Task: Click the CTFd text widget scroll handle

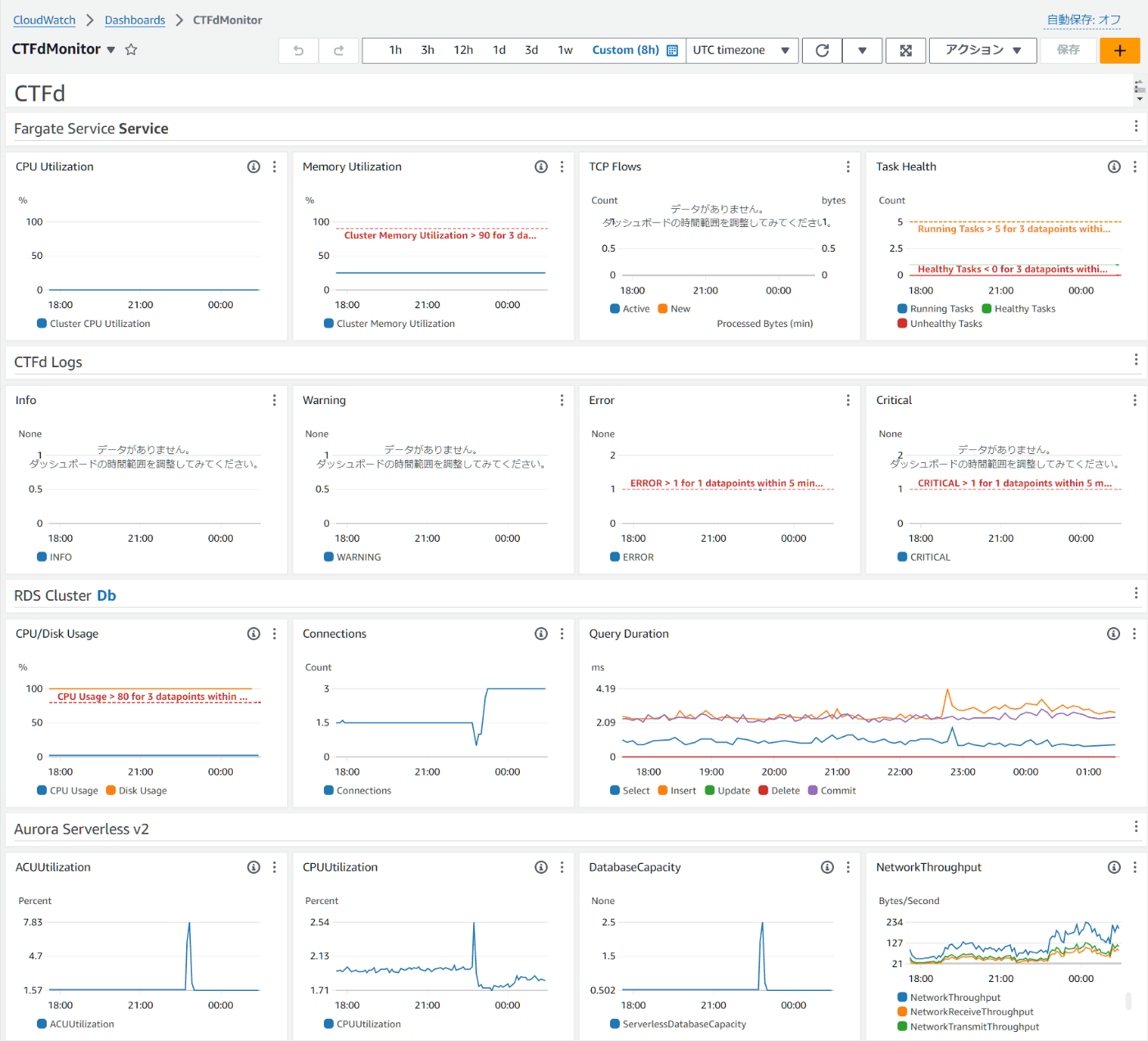Action: 1140,89
